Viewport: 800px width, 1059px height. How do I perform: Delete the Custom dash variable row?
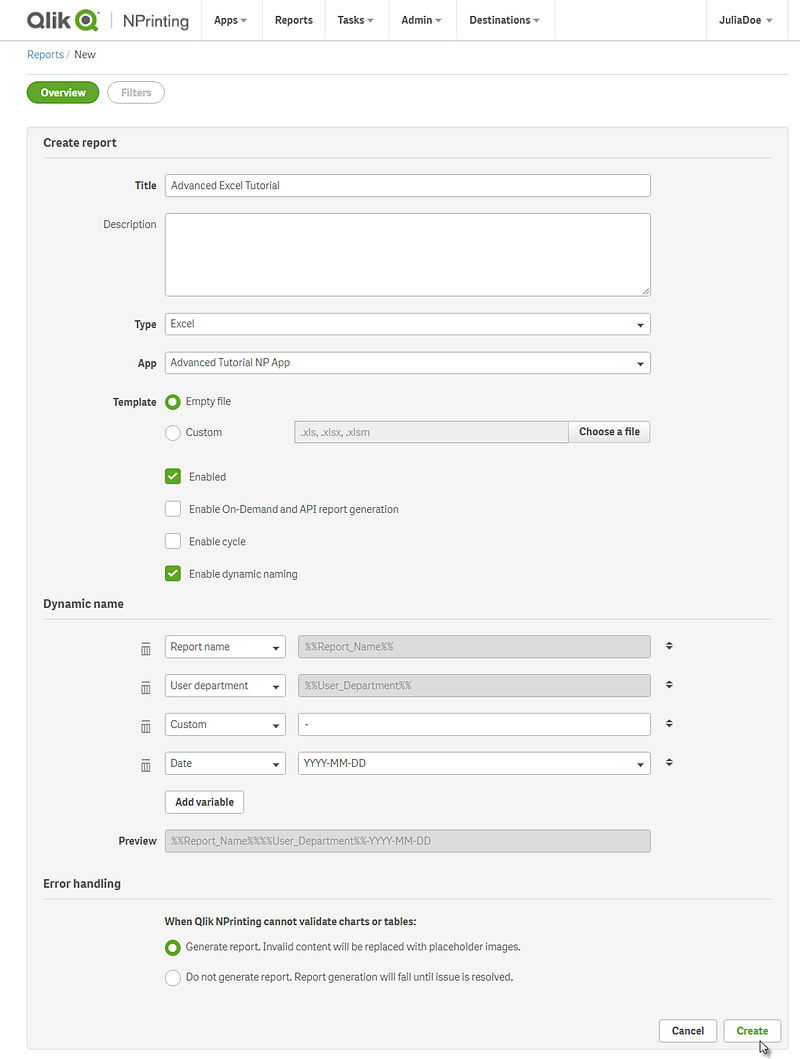pyautogui.click(x=145, y=726)
